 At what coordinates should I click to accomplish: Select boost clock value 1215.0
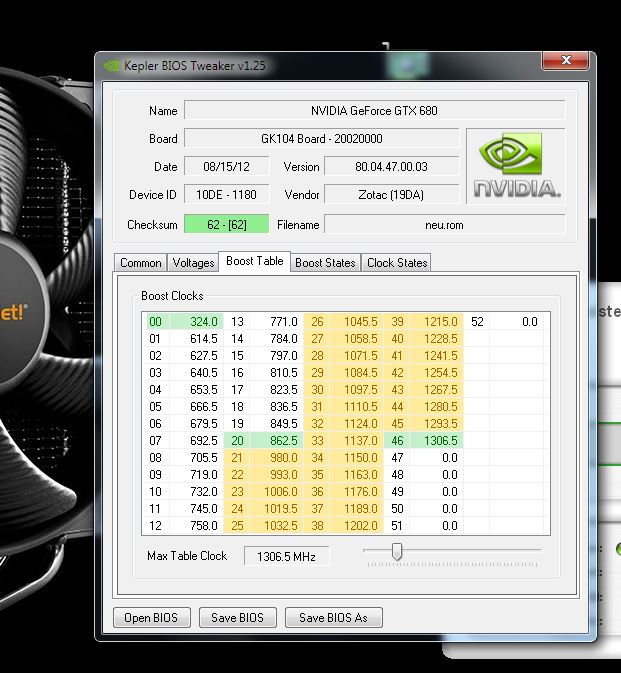[437, 321]
